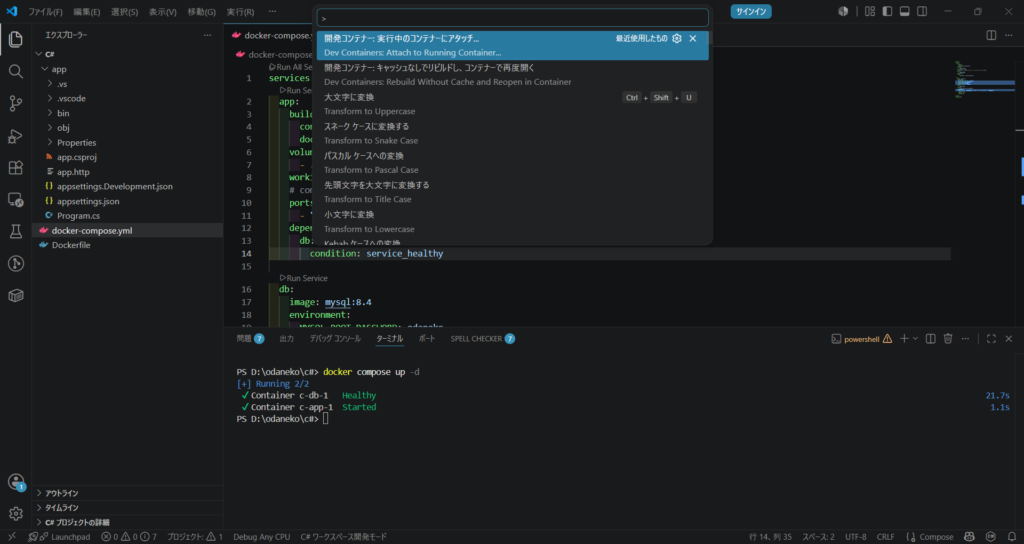Open the 表示(V) menu
Viewport: 1024px width, 544px height.
pyautogui.click(x=163, y=12)
